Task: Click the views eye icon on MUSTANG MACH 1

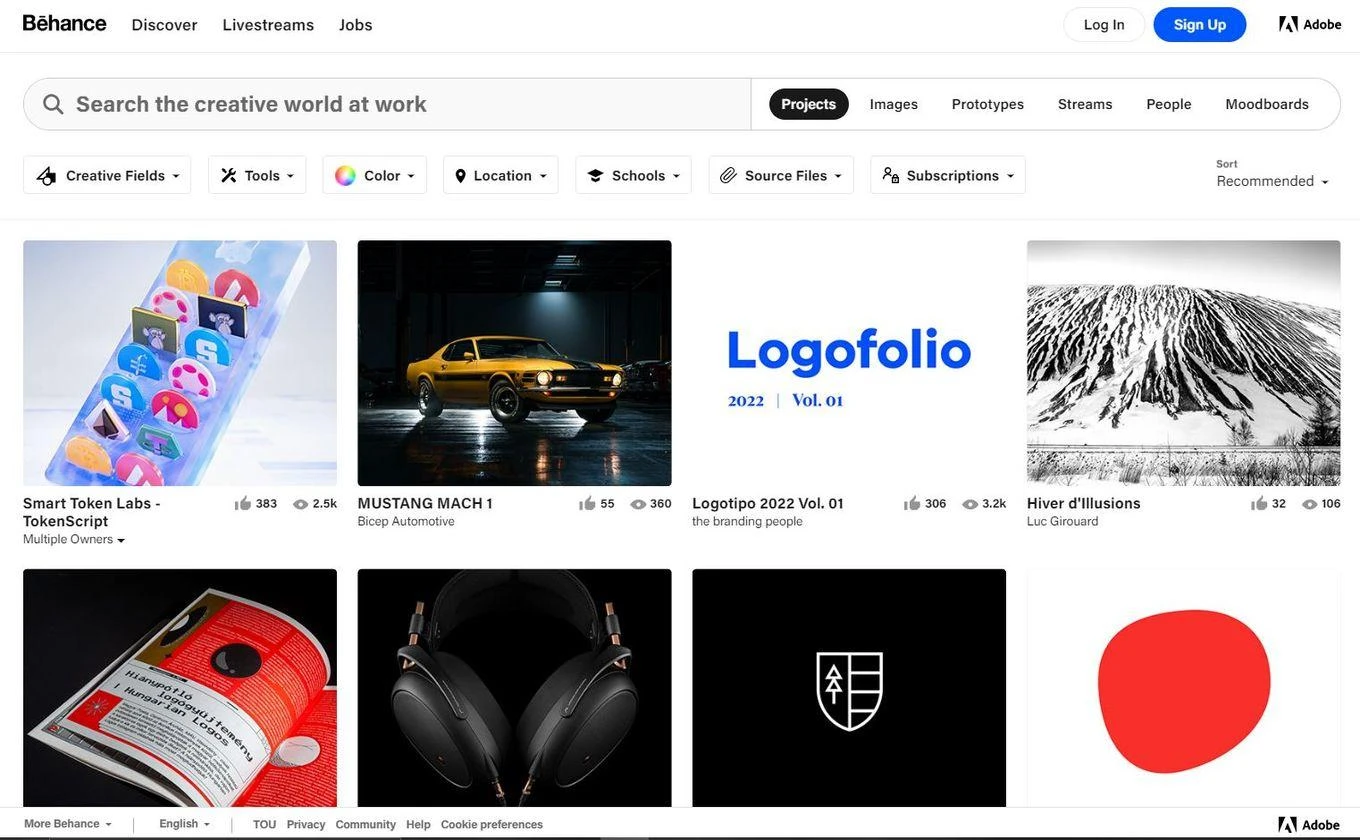Action: tap(638, 504)
